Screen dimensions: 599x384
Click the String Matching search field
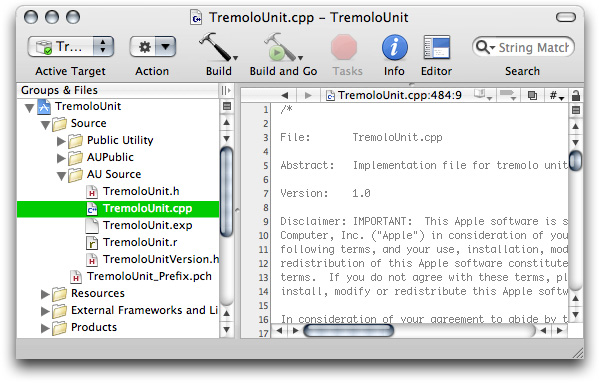(x=523, y=47)
